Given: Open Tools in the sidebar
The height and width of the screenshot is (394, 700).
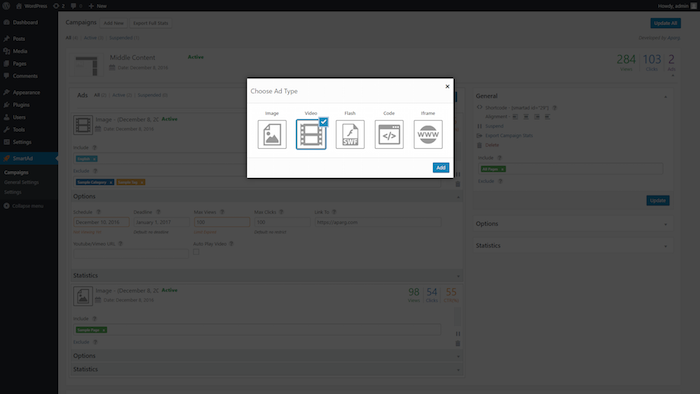Looking at the screenshot, I should point(19,130).
